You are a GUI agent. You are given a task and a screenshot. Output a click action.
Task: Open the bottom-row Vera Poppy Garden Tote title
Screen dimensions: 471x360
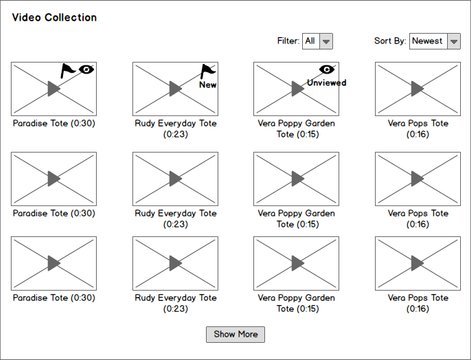[x=296, y=303]
